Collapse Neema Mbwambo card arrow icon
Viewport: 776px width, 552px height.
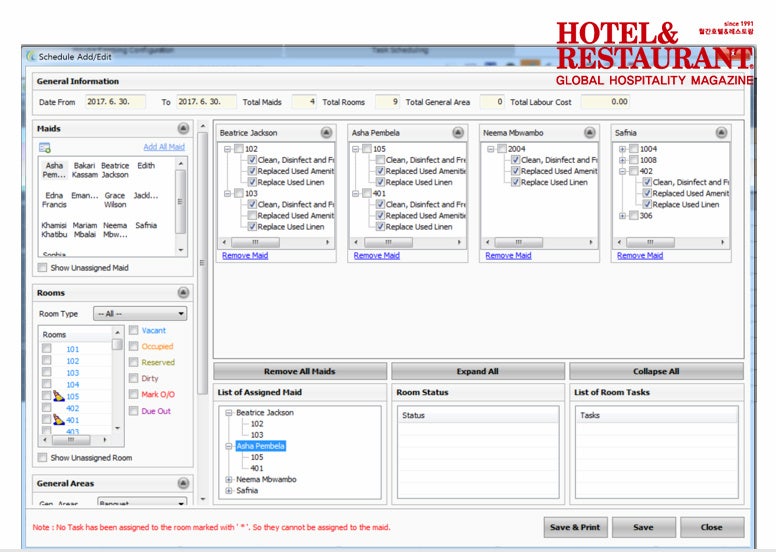tap(589, 133)
